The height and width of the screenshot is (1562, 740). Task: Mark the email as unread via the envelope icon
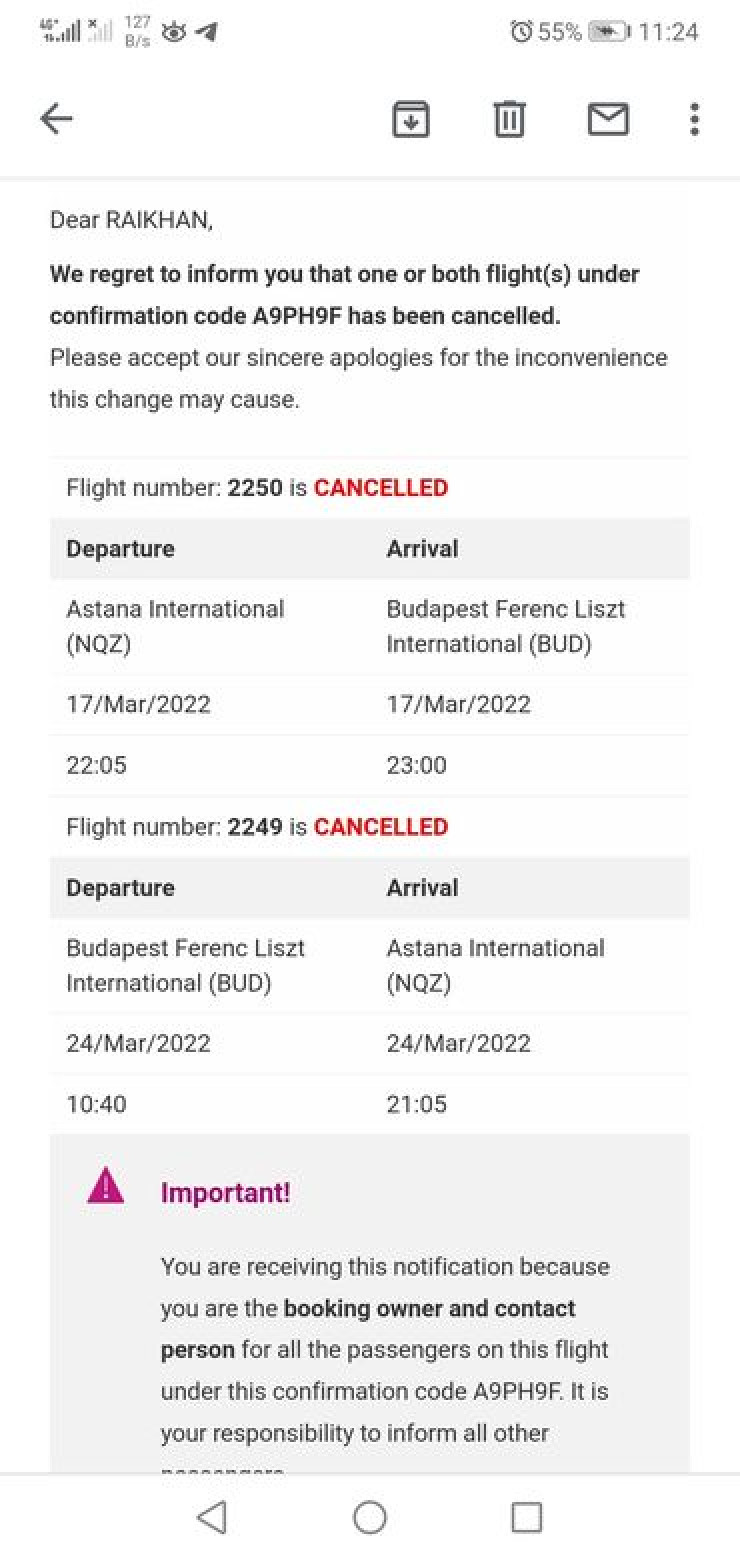click(x=607, y=119)
